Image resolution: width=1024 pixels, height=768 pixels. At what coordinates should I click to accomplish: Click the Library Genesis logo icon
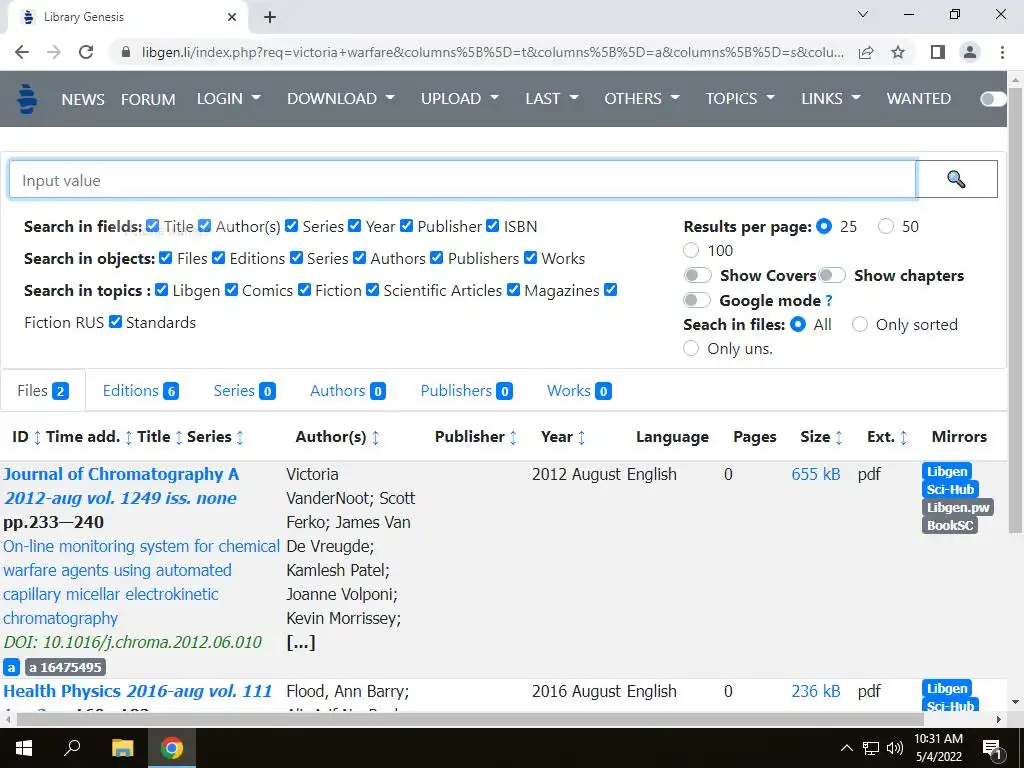(x=27, y=99)
